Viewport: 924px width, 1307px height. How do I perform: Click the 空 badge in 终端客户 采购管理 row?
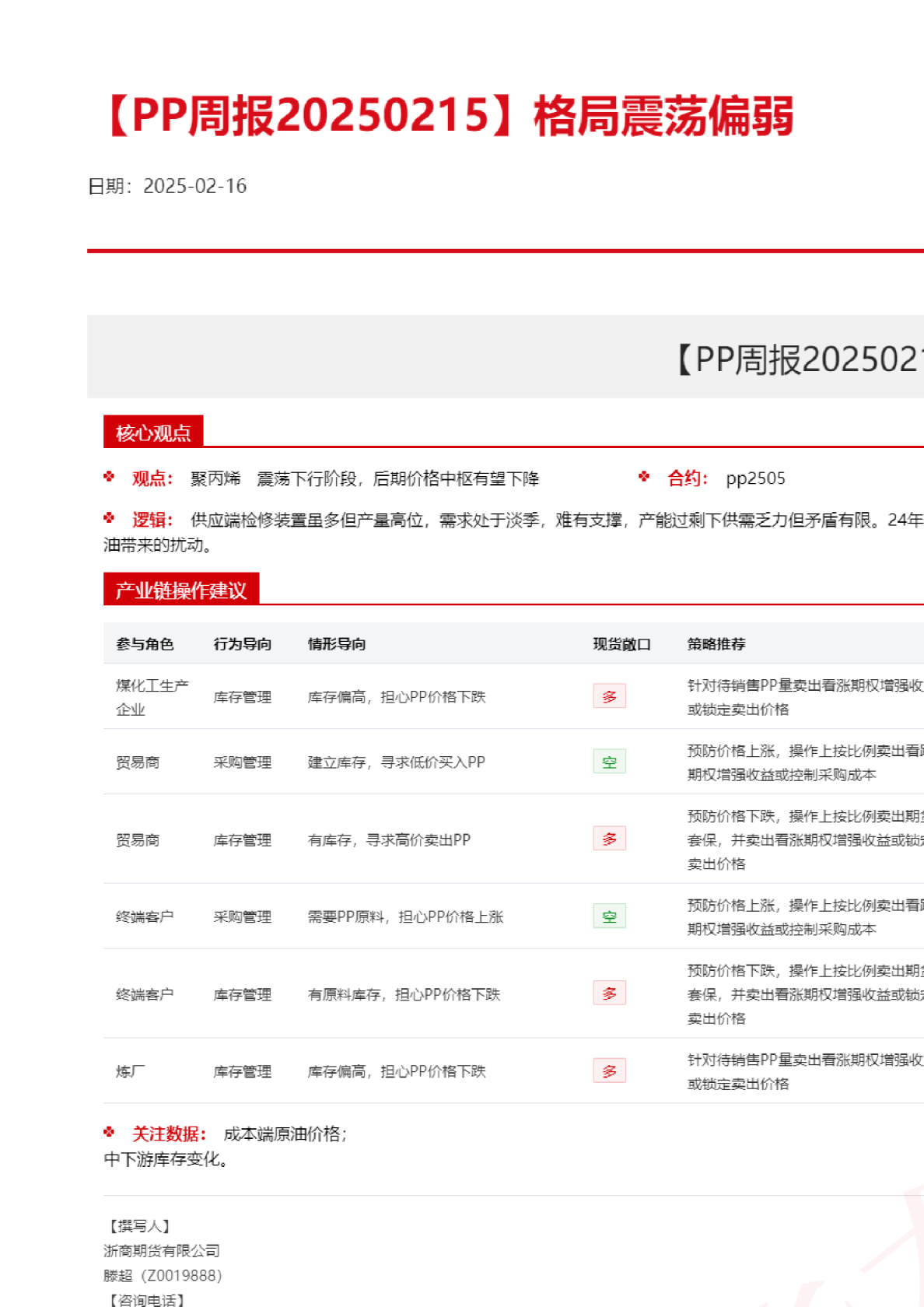pos(609,916)
